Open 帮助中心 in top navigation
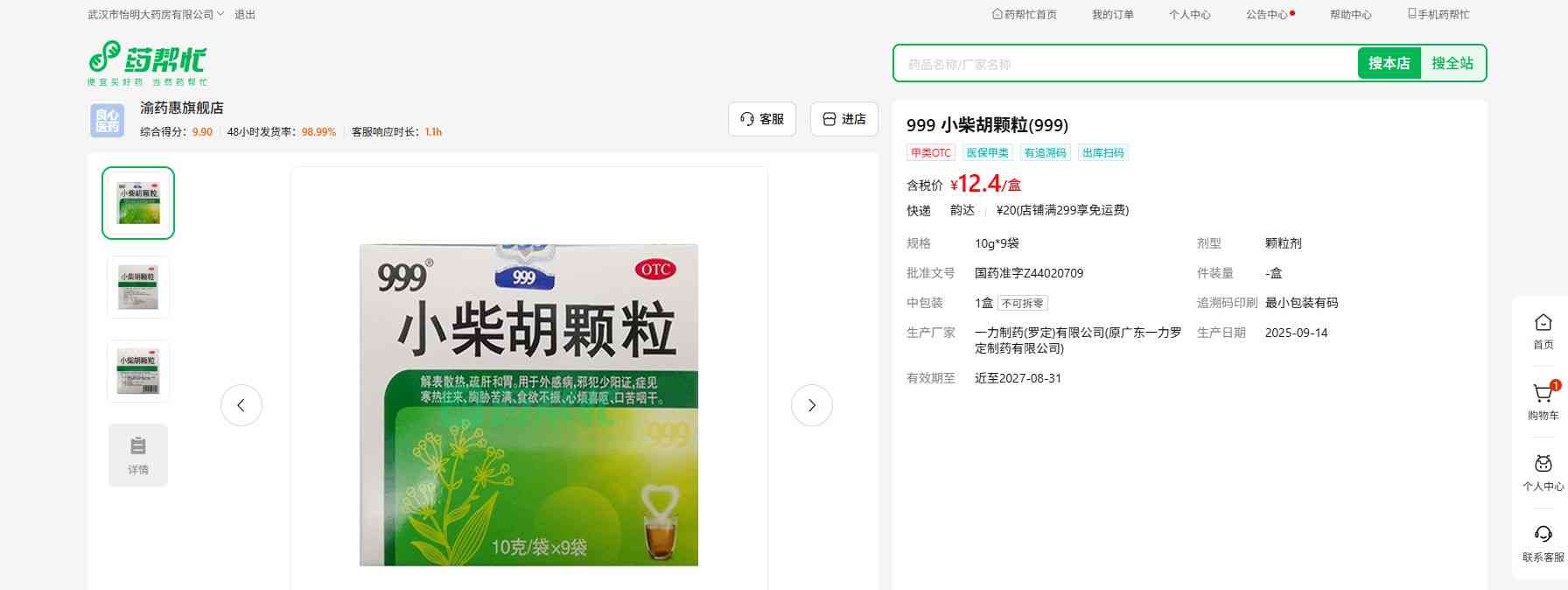This screenshot has height=590, width=1568. pyautogui.click(x=1350, y=15)
